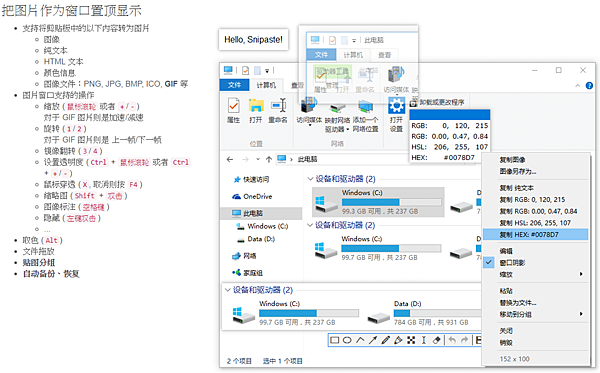This screenshot has width=600, height=373.
Task: Click 替换为文件... in the context menu
Action: (x=517, y=303)
